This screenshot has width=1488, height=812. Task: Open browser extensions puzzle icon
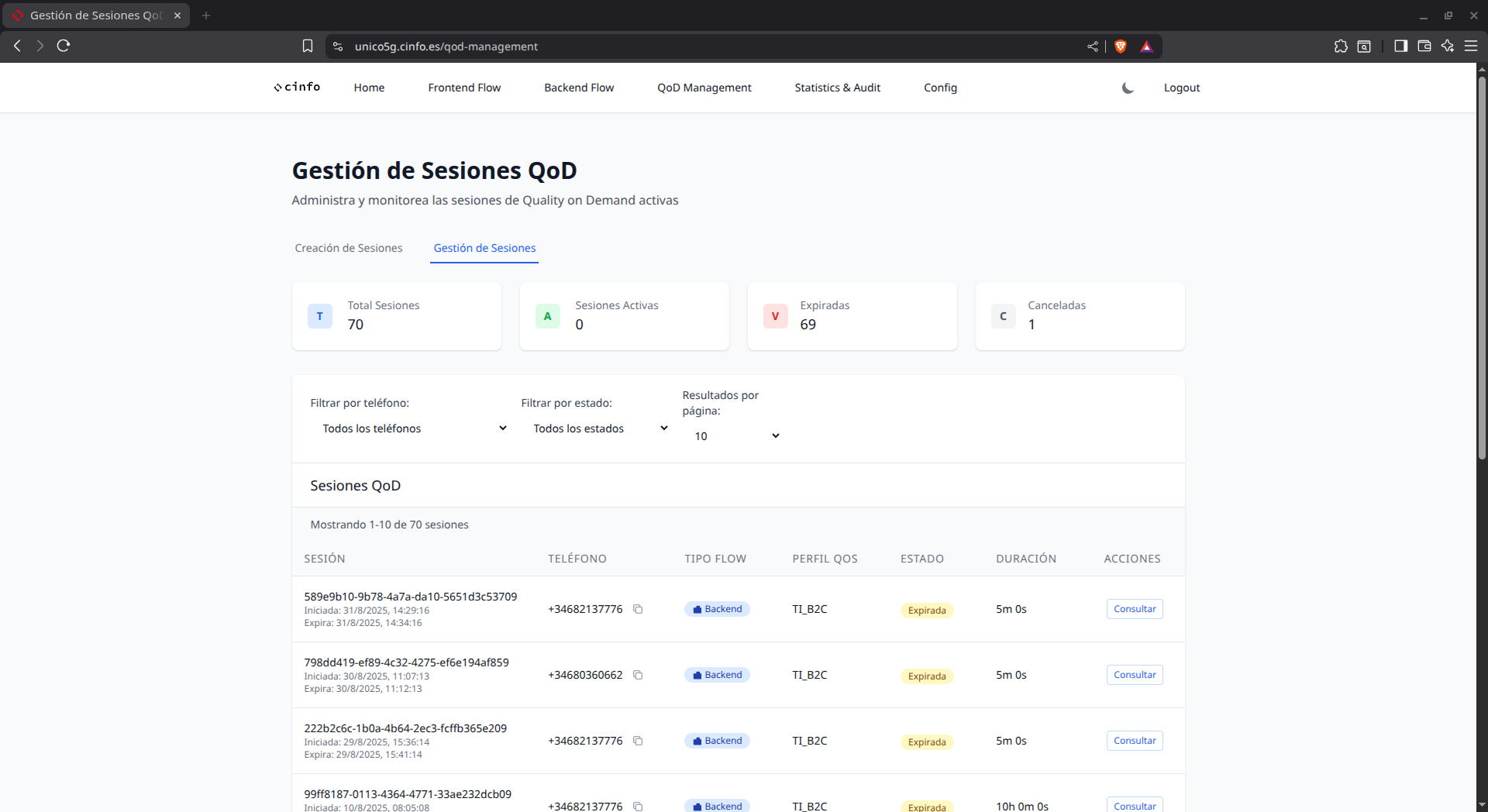[x=1341, y=46]
